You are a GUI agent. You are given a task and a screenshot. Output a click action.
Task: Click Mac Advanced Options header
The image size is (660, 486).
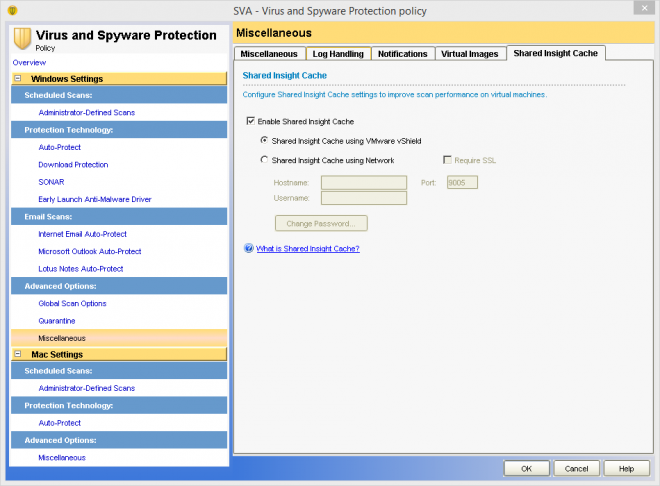pyautogui.click(x=119, y=440)
